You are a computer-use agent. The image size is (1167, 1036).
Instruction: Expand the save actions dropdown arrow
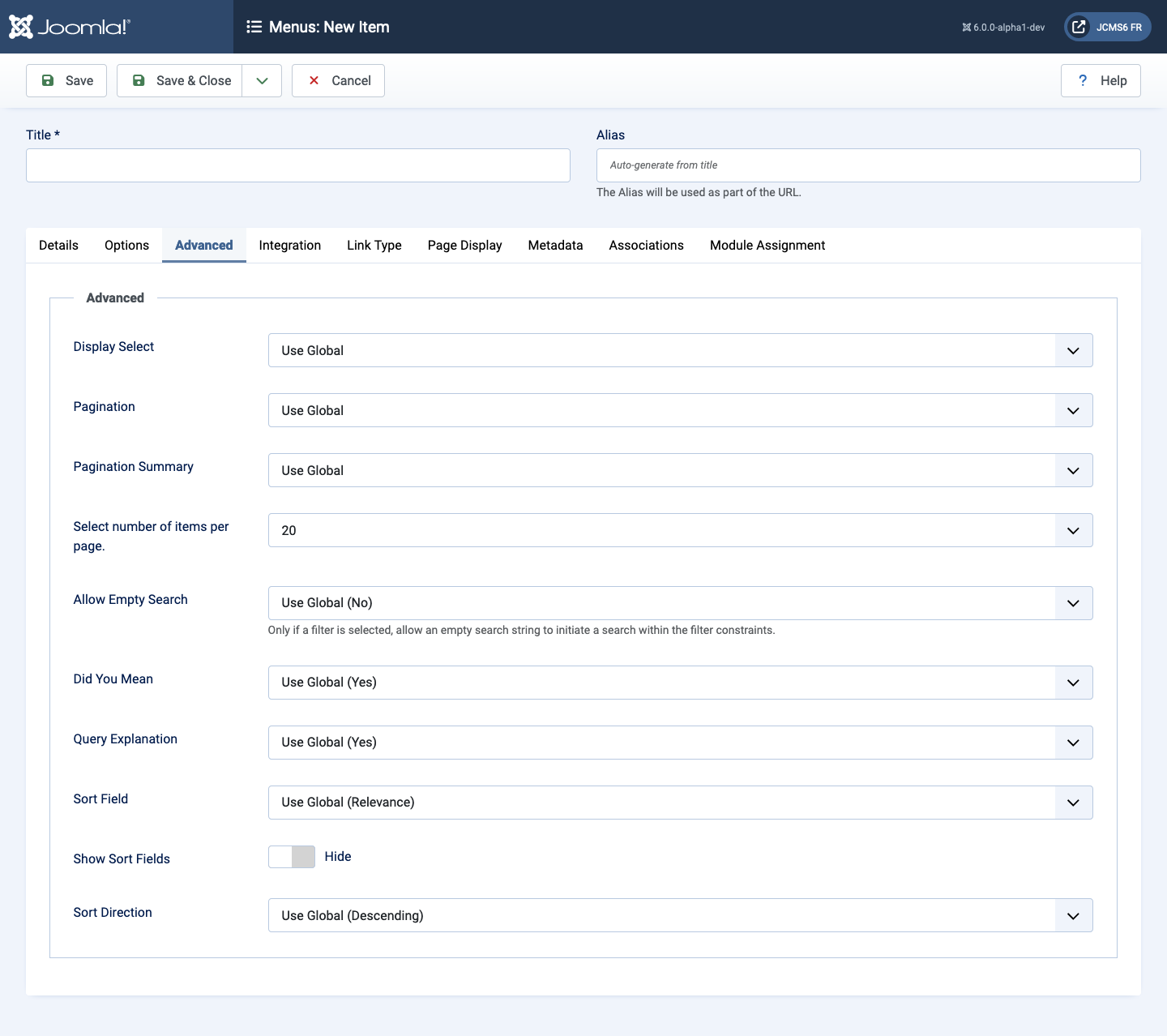[262, 80]
